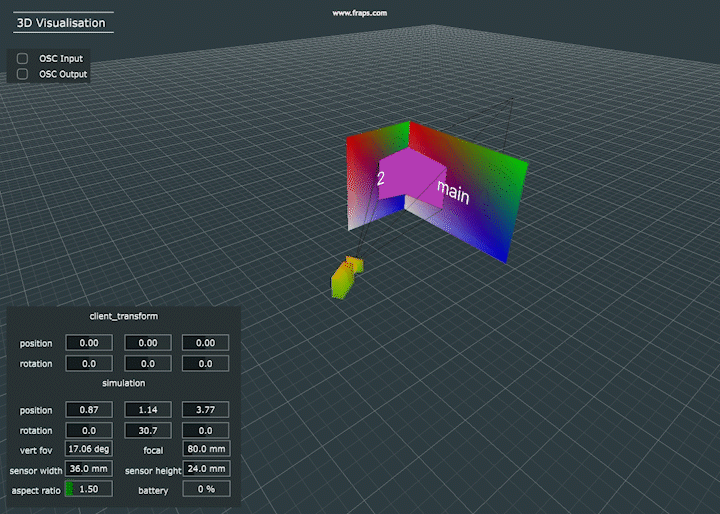Click the battery 0 % field

pos(207,489)
